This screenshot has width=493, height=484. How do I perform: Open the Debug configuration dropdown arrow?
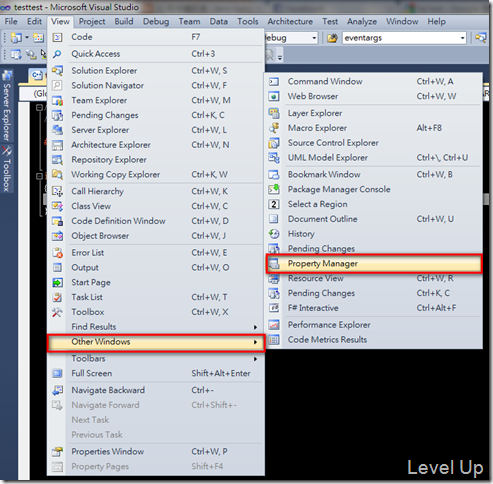click(314, 38)
